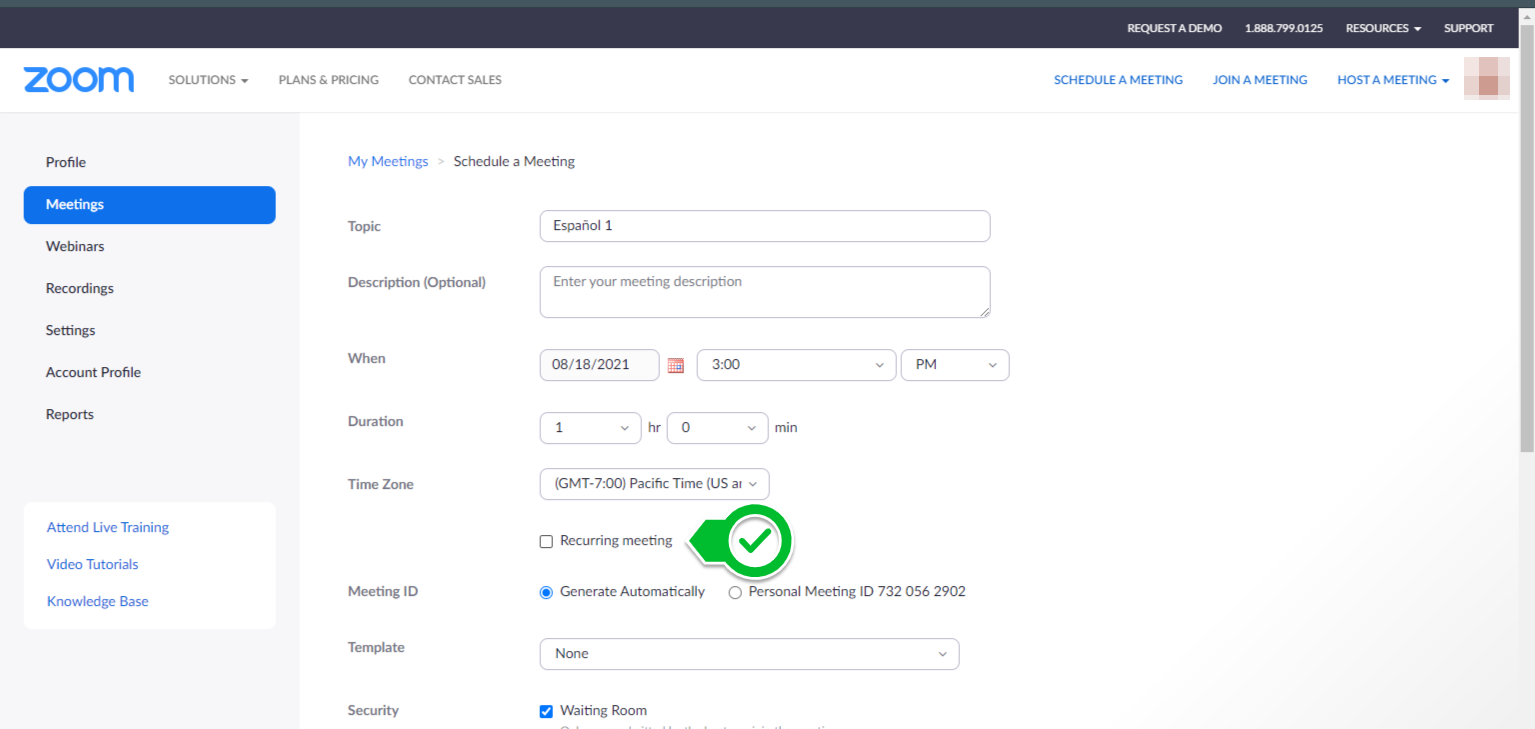The height and width of the screenshot is (729, 1535).
Task: Open the duration hours dropdown
Action: pos(590,428)
